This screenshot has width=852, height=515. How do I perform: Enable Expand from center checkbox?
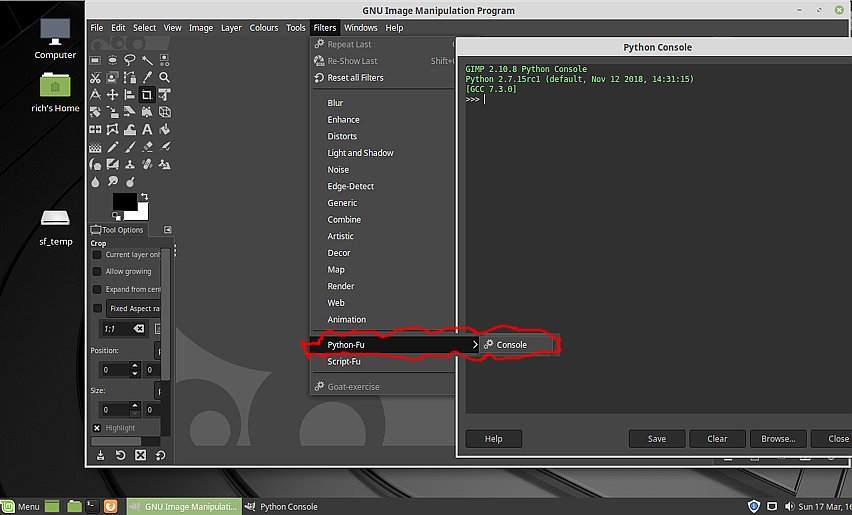coord(97,289)
